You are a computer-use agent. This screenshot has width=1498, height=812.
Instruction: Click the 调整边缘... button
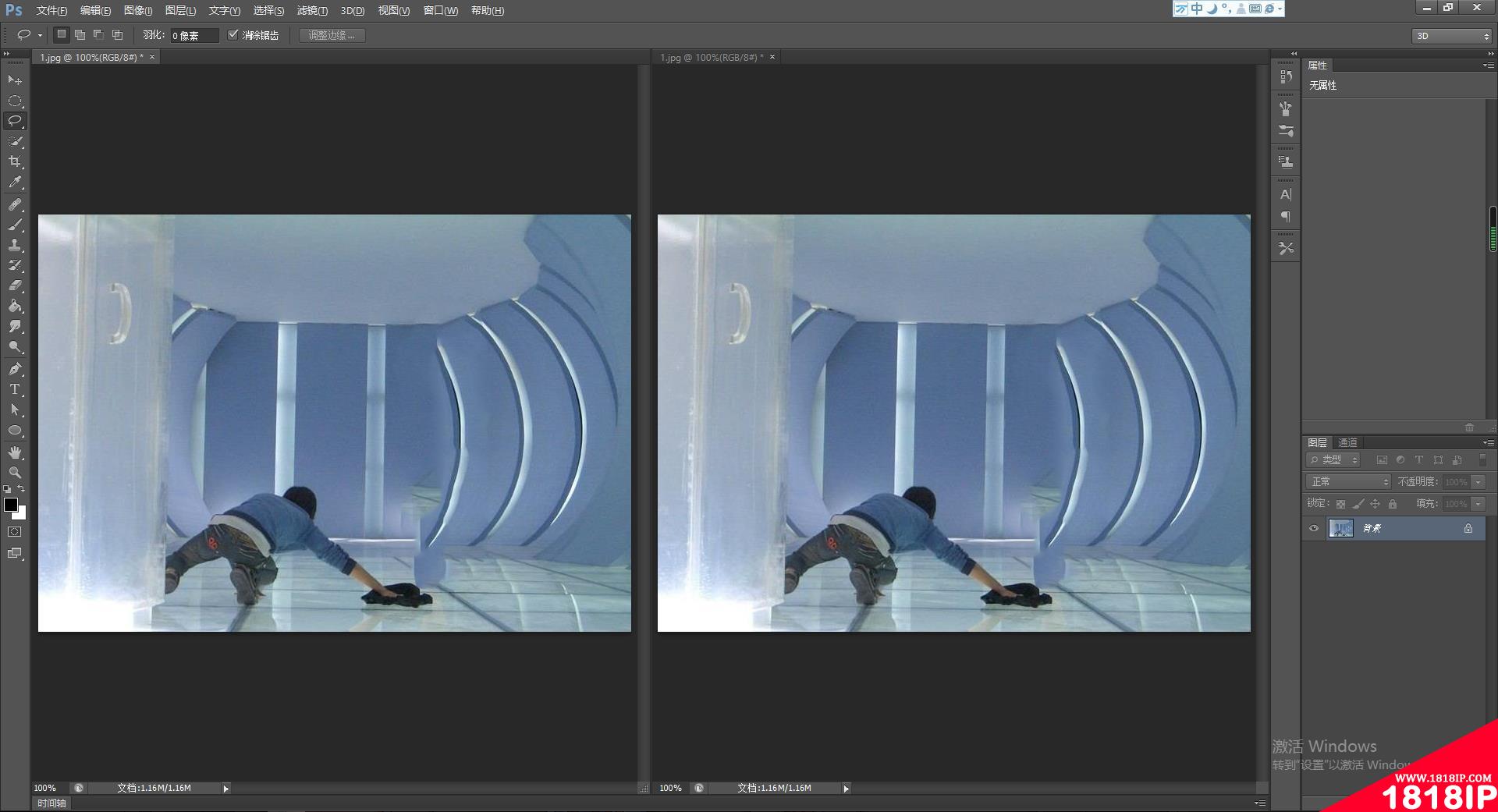click(x=332, y=35)
